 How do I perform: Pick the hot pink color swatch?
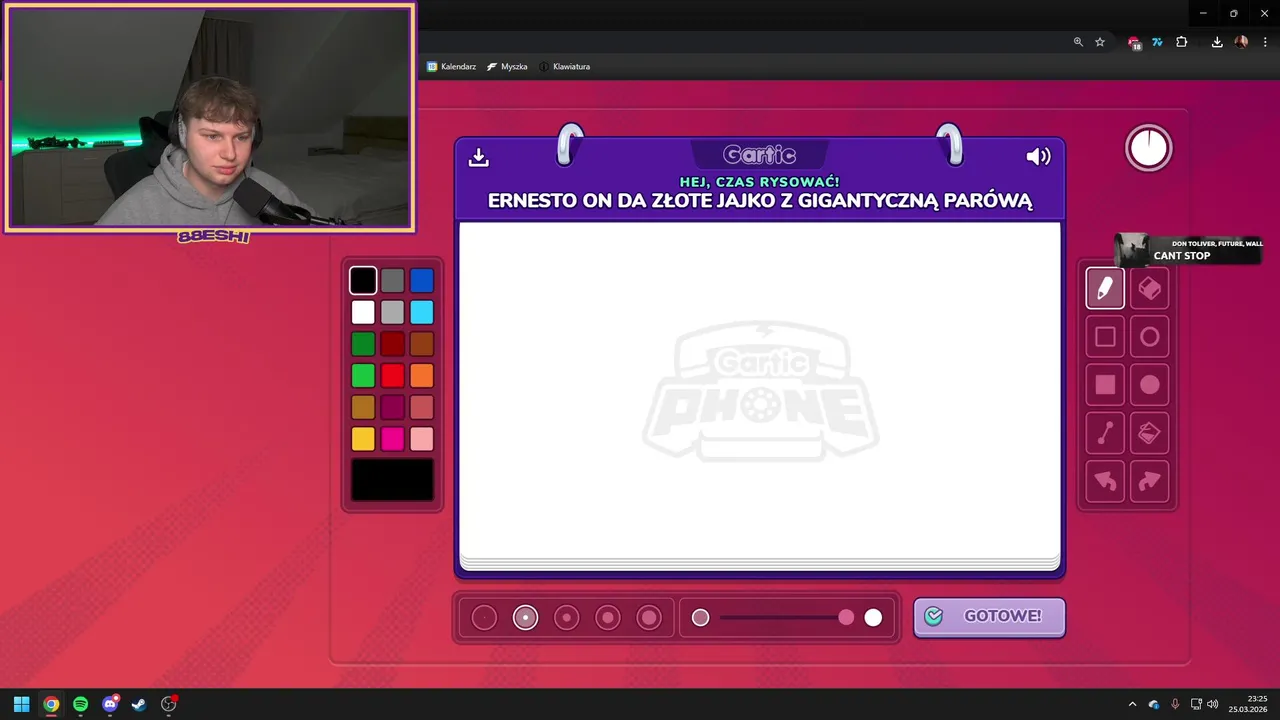pos(392,439)
